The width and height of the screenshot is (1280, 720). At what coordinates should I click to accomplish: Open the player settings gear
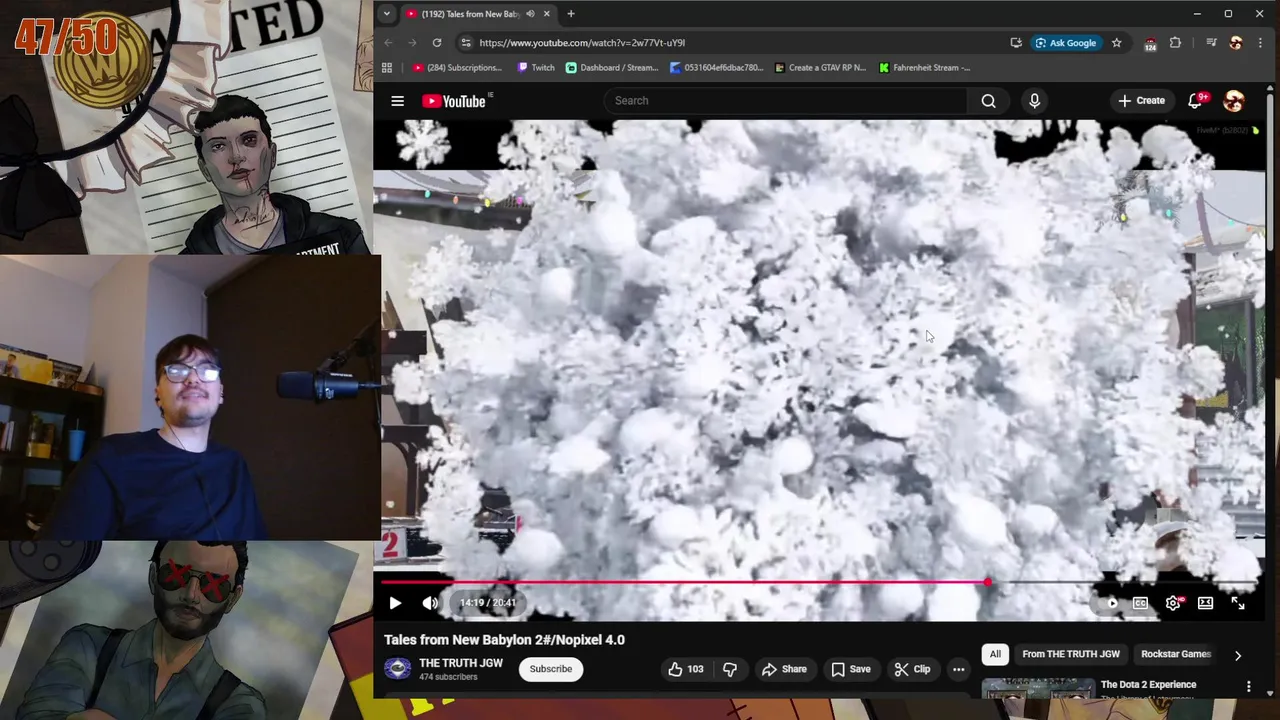point(1173,603)
